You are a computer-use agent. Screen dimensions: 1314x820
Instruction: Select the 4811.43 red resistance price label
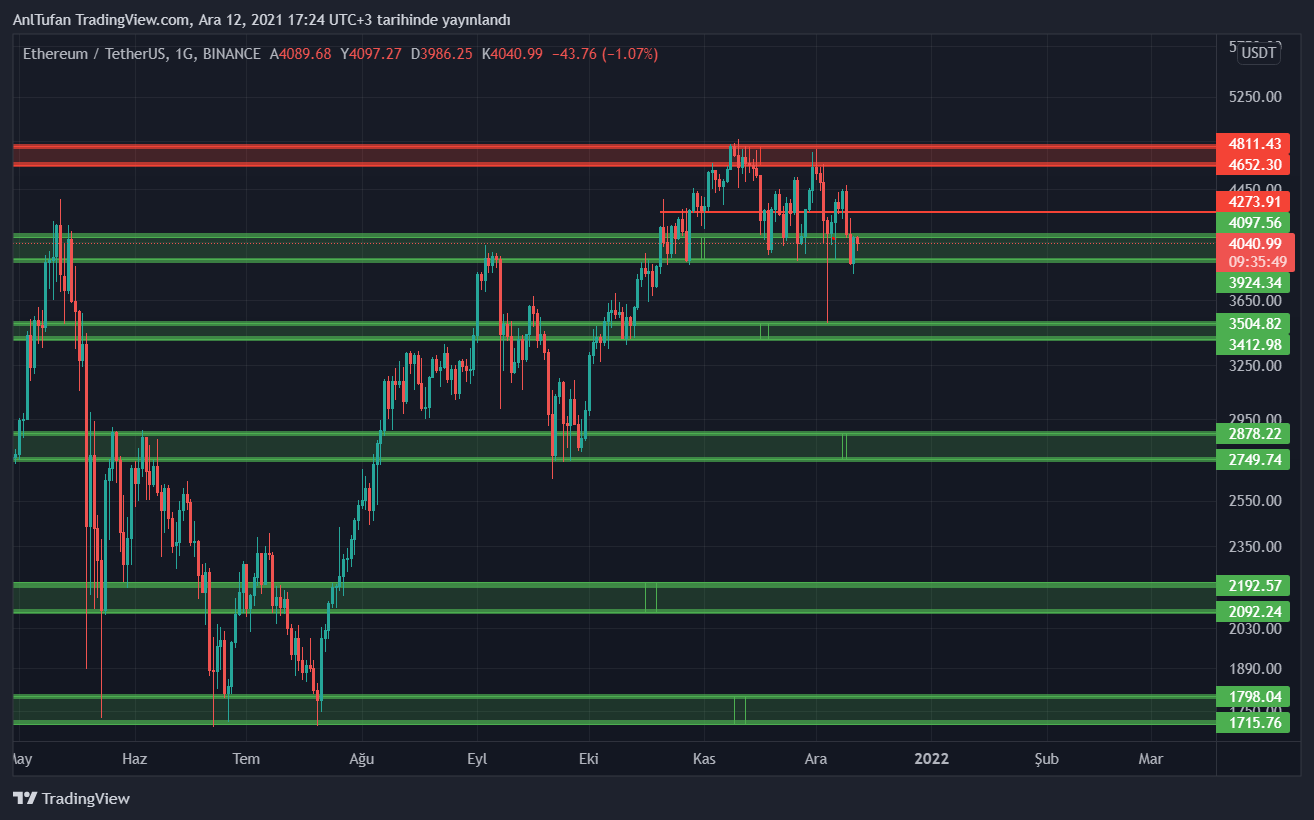point(1252,144)
